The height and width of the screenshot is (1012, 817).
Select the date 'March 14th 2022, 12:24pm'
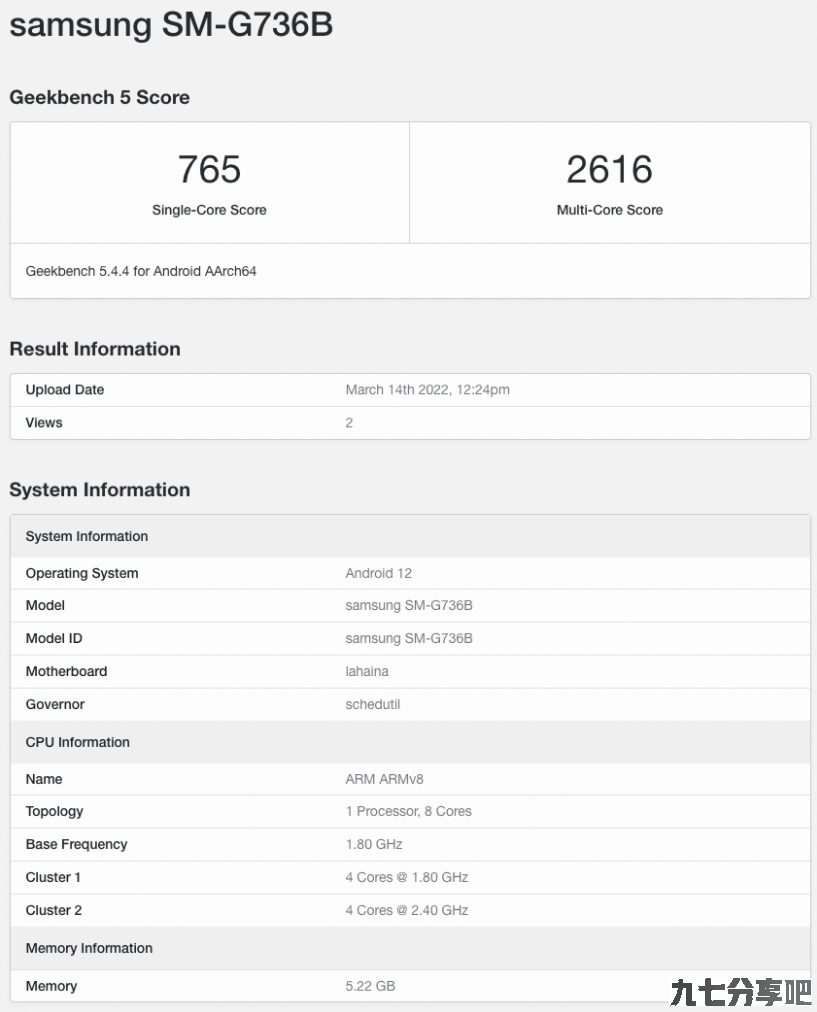(427, 390)
